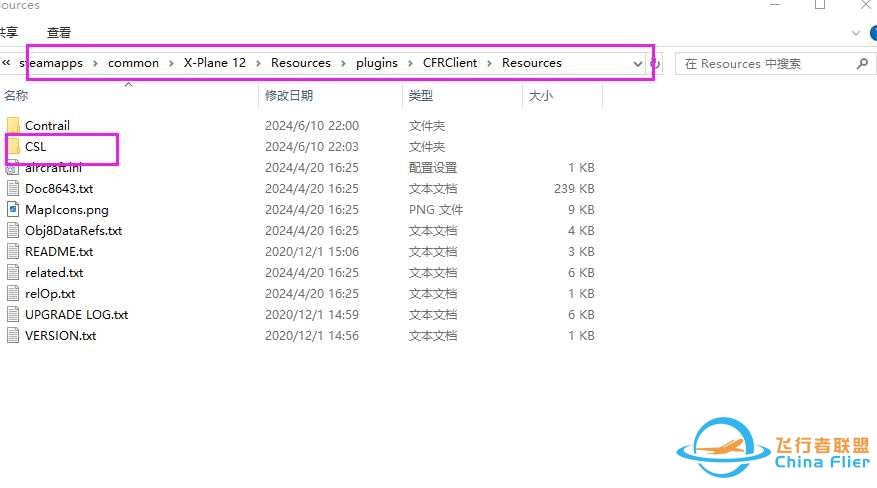The width and height of the screenshot is (877, 488).
Task: Open the Contrail folder icon
Action: [13, 125]
